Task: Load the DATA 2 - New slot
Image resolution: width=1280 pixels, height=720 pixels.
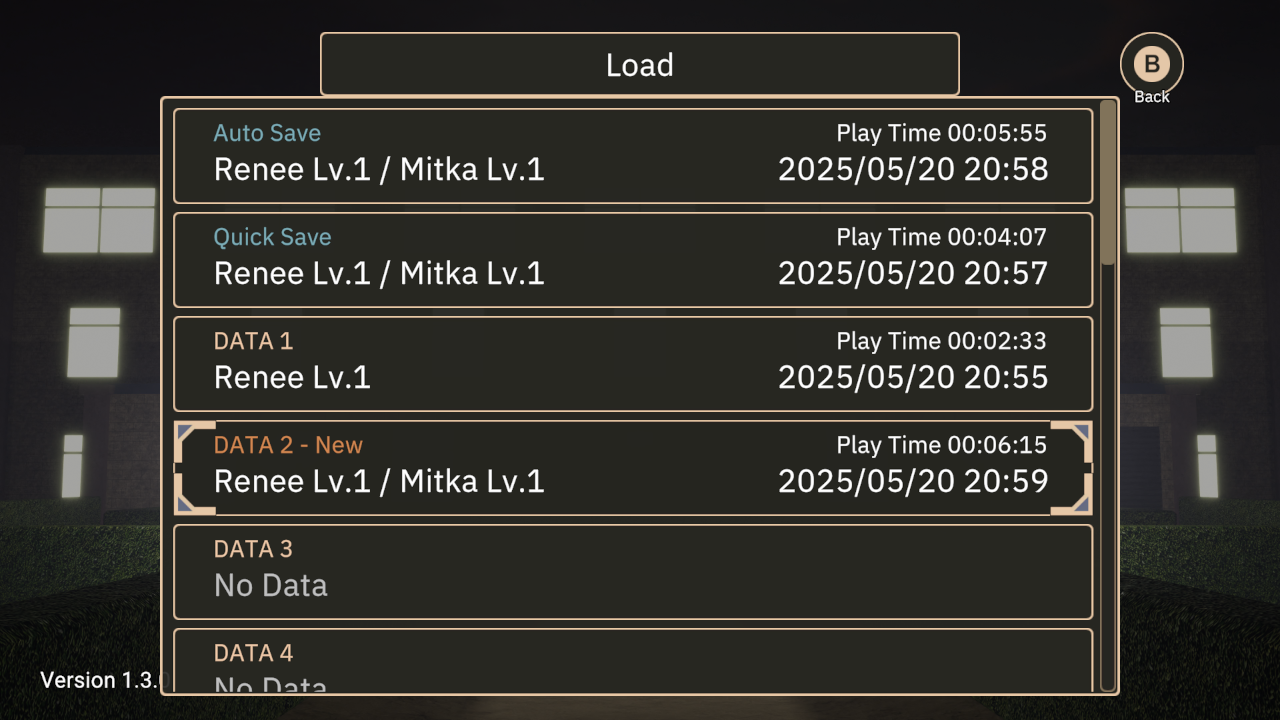Action: tap(633, 468)
